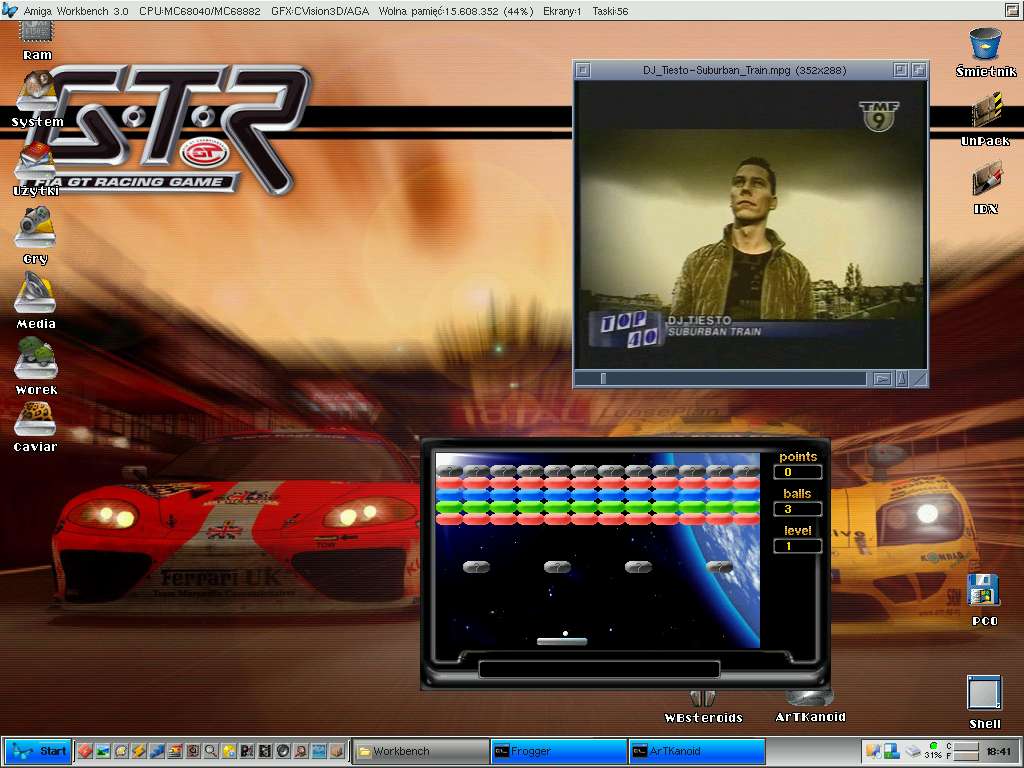Click the 'level' label in ArTKanoid
The height and width of the screenshot is (768, 1024).
click(x=797, y=530)
